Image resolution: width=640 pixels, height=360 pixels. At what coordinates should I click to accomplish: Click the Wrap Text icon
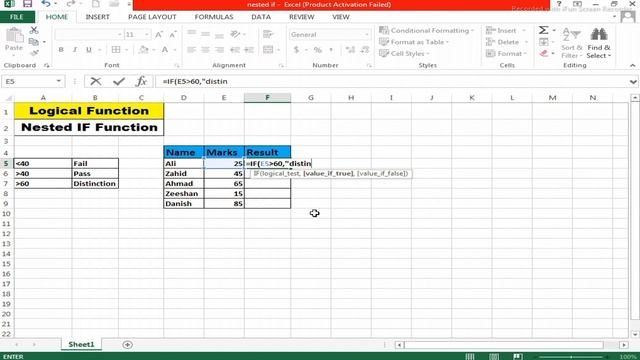268,34
